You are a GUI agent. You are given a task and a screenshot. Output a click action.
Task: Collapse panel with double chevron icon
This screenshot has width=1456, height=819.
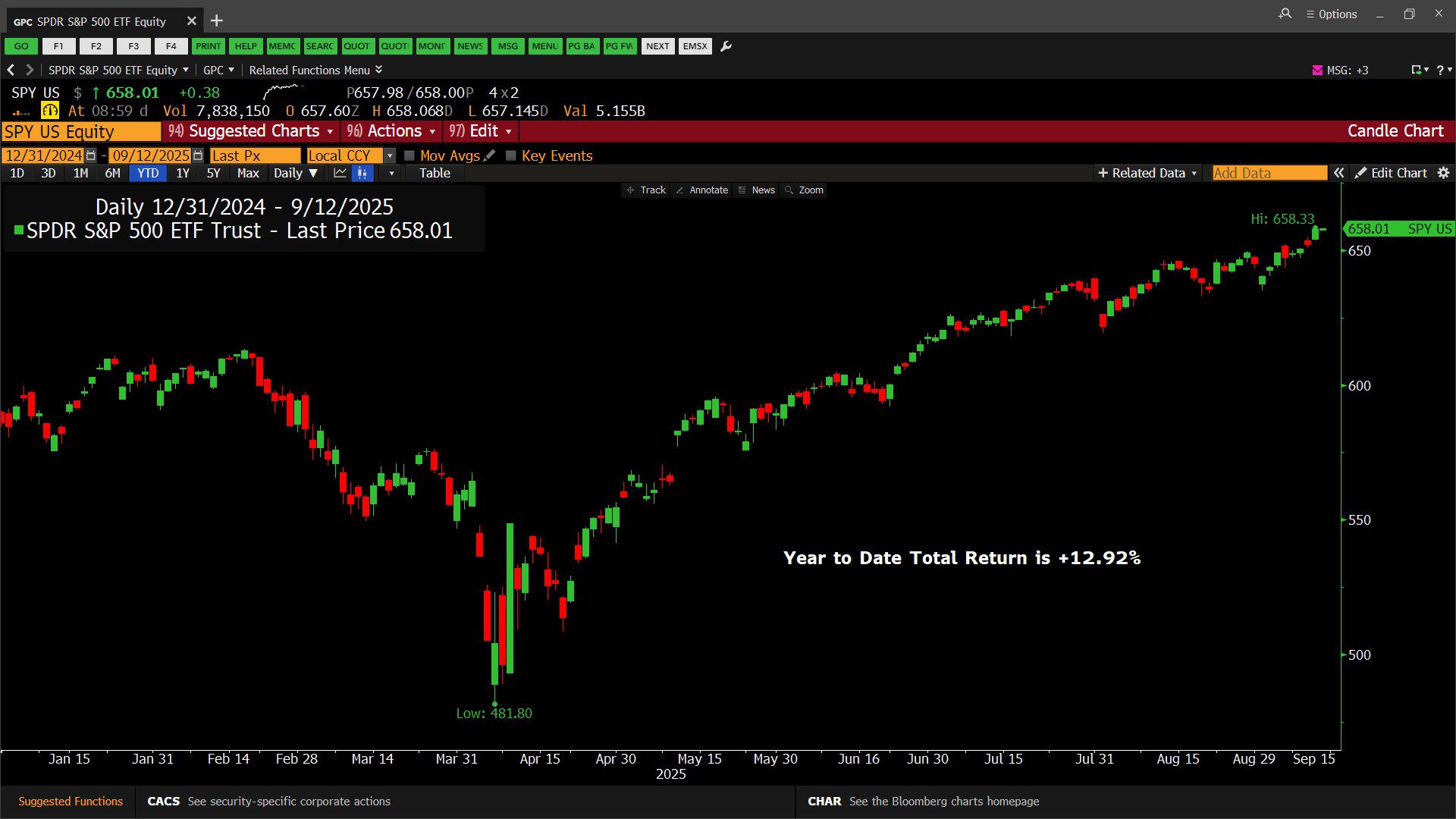coord(1339,173)
